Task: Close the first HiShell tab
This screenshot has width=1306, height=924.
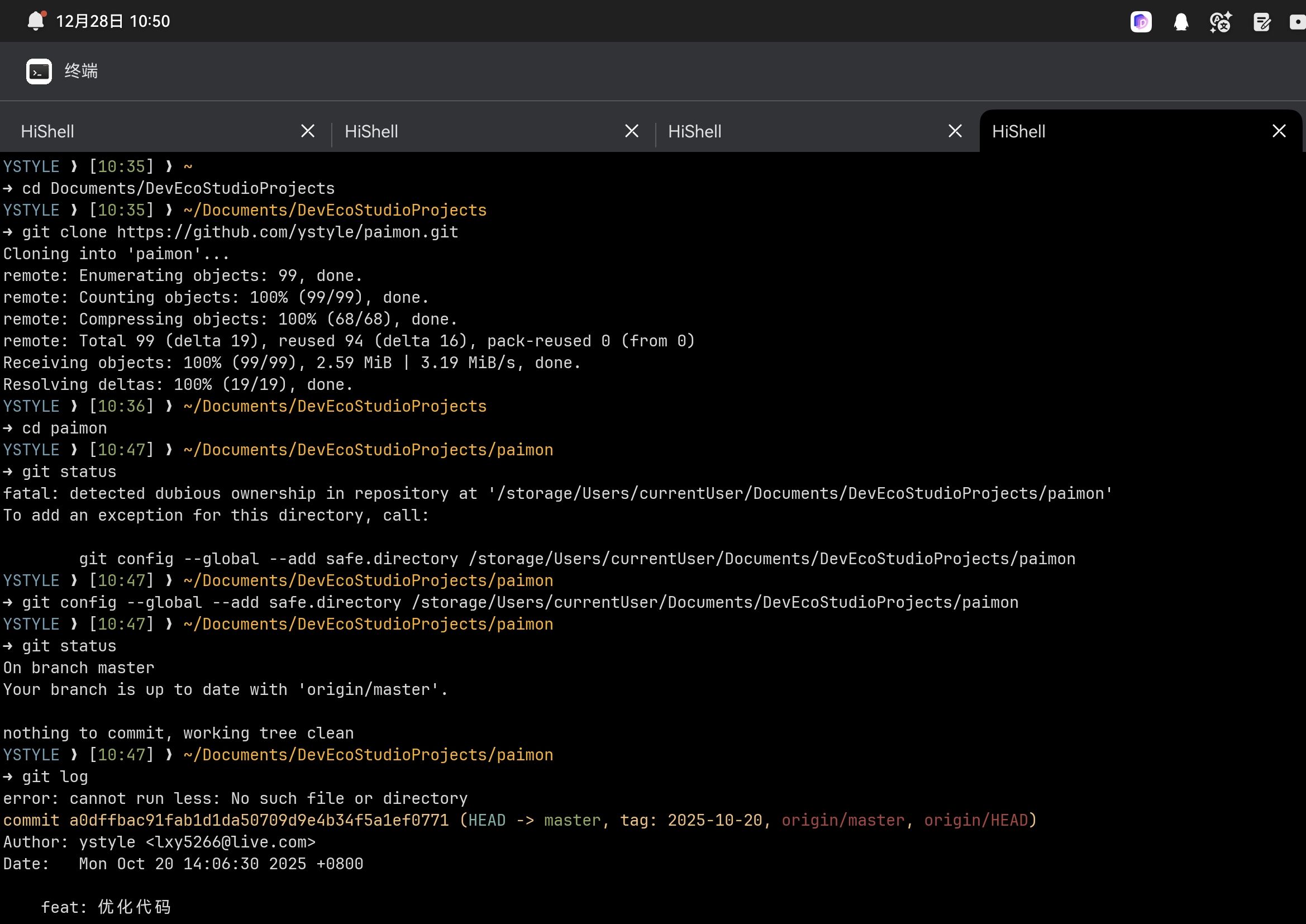Action: pyautogui.click(x=308, y=131)
